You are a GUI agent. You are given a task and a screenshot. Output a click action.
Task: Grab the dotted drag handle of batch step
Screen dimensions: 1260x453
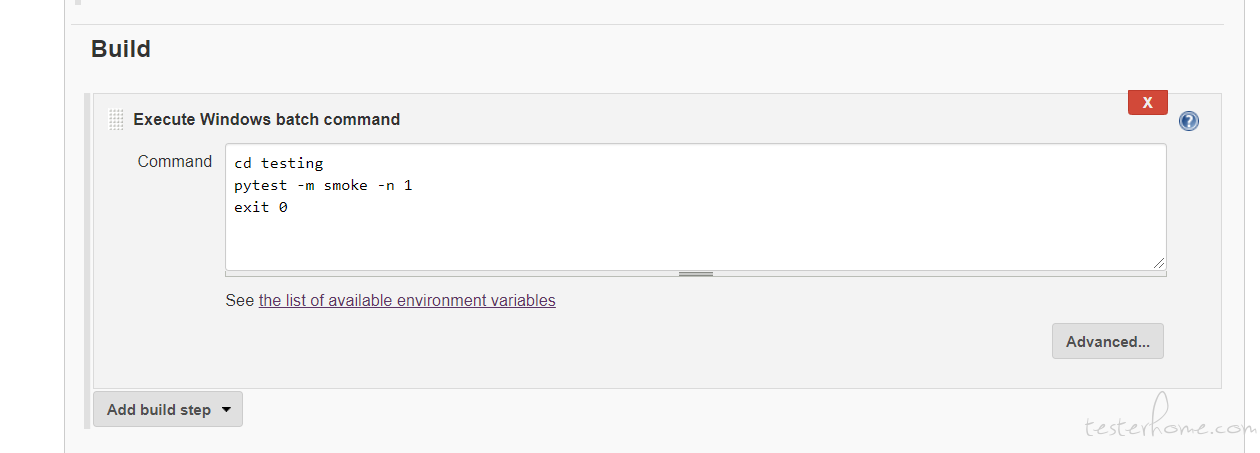click(116, 120)
